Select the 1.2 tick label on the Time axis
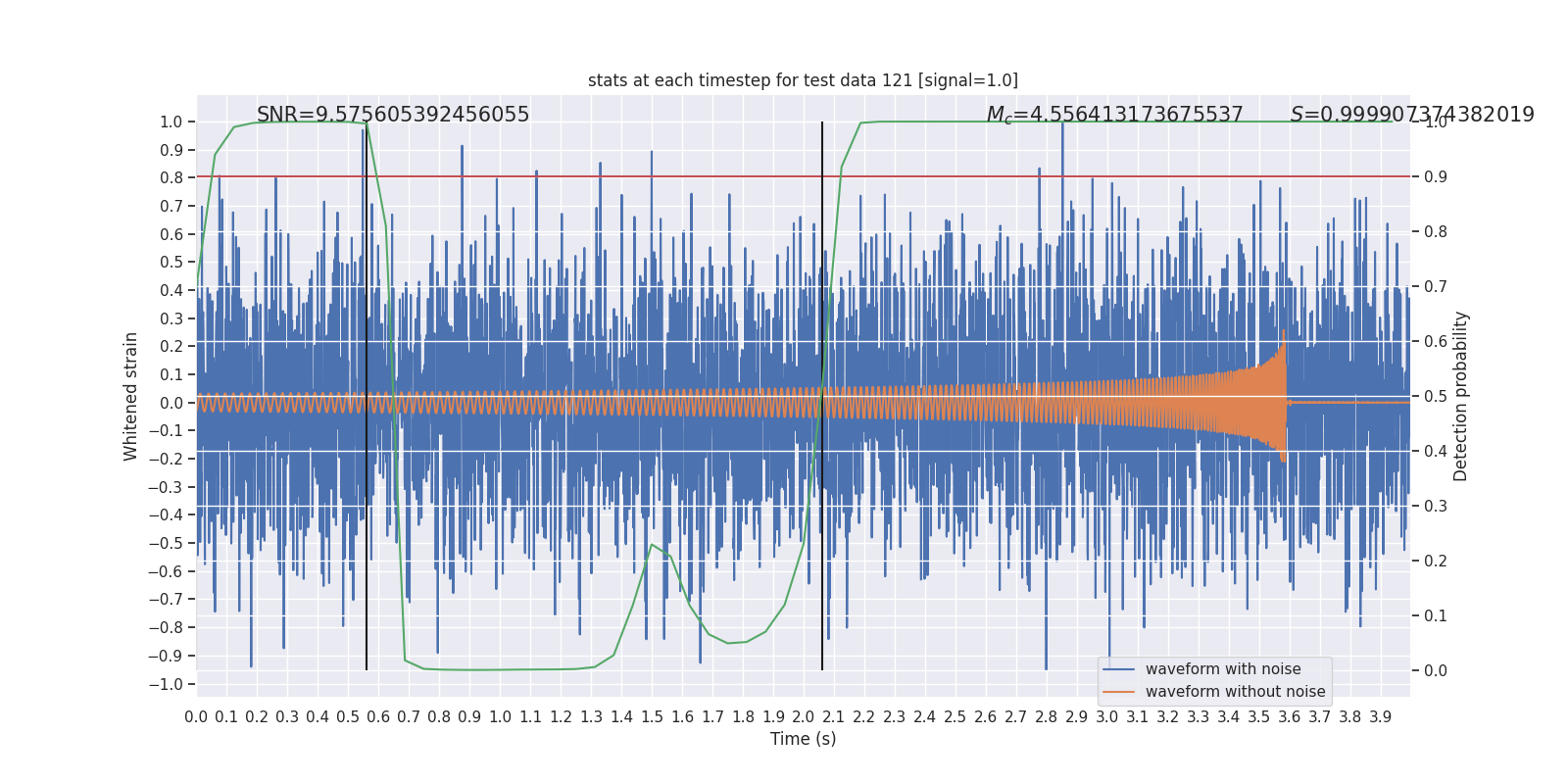The image size is (1568, 784). coord(561,717)
